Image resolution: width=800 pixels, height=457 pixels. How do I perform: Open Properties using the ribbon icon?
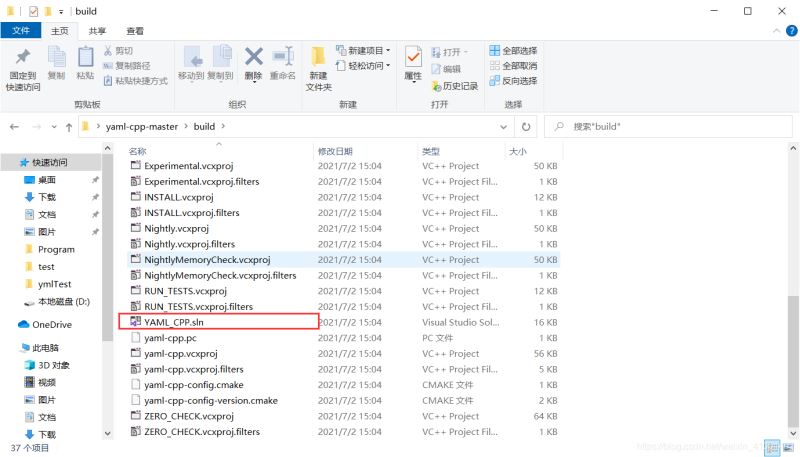(x=413, y=62)
